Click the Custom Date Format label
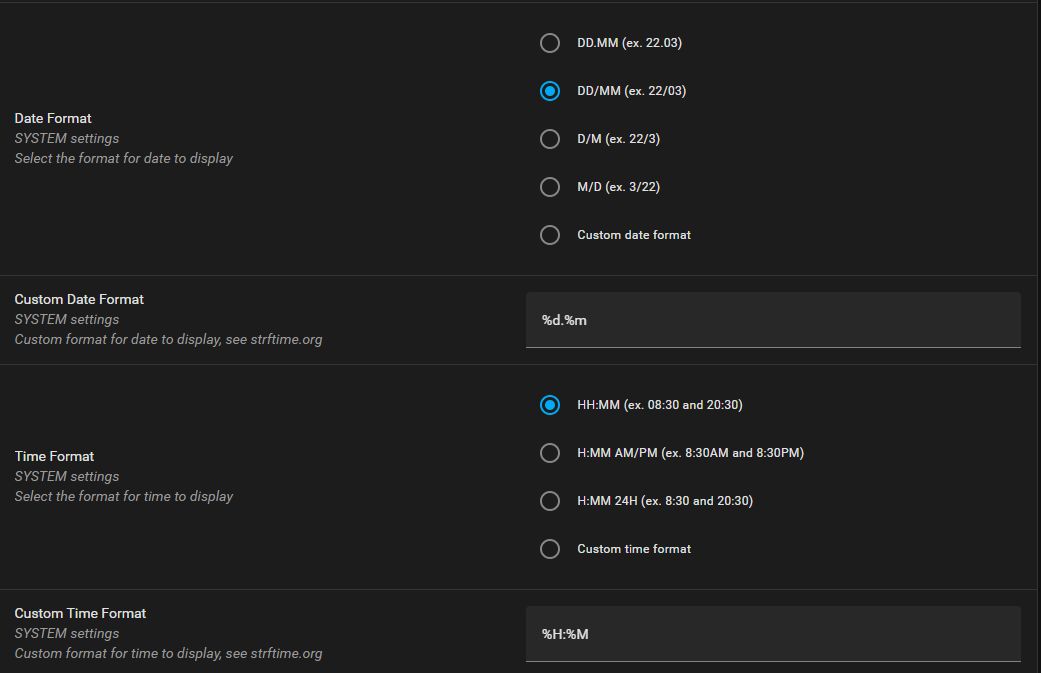The height and width of the screenshot is (673, 1041). (x=78, y=299)
